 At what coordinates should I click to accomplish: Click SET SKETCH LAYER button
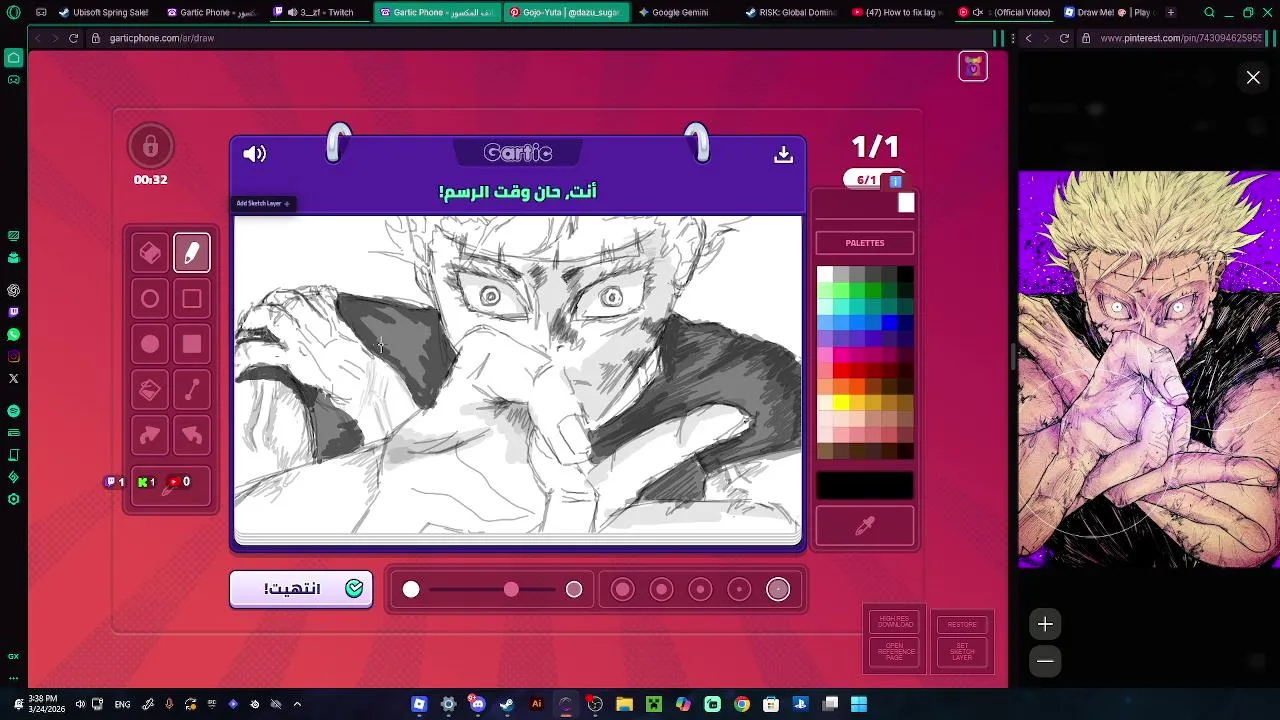click(x=962, y=653)
